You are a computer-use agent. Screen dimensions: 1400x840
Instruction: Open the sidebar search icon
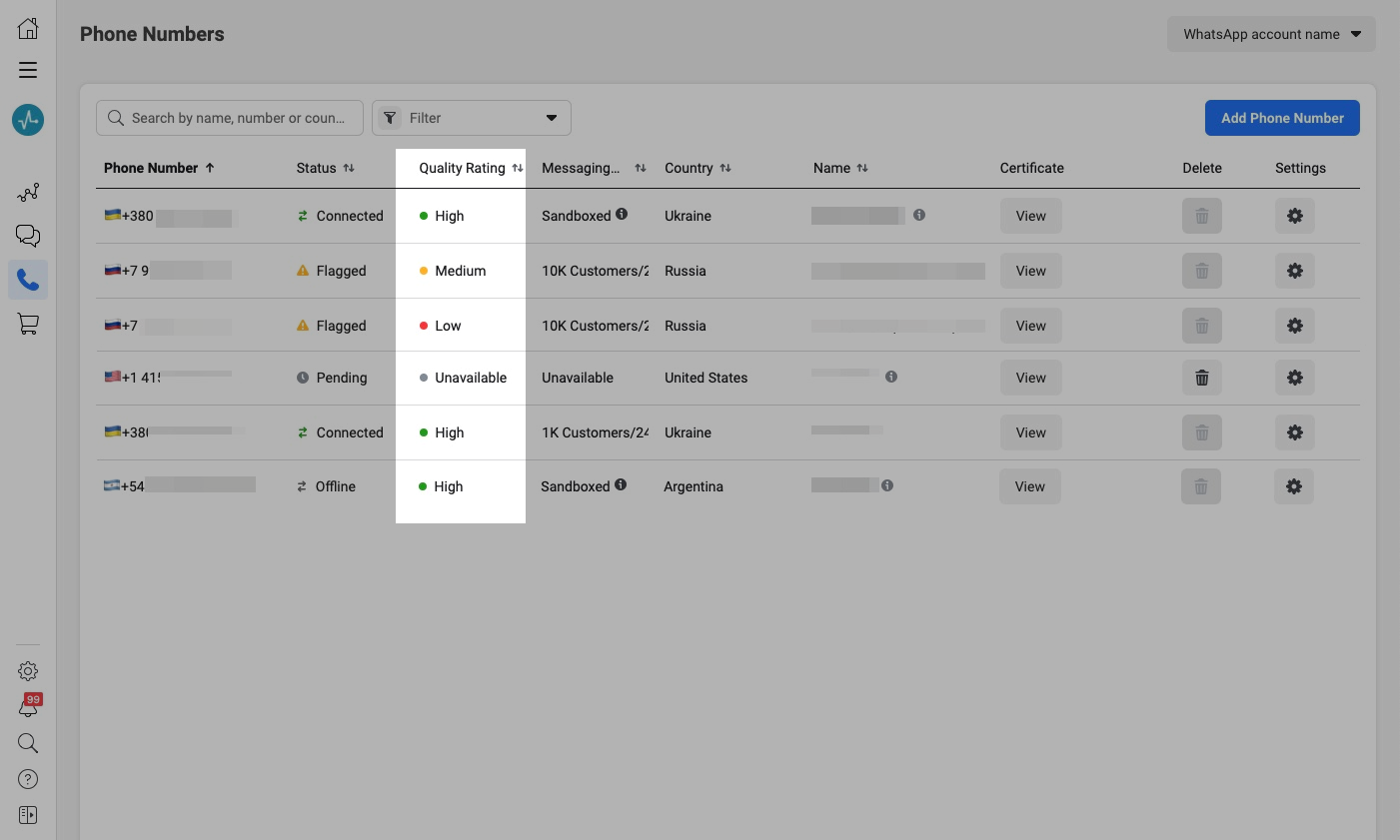(28, 743)
